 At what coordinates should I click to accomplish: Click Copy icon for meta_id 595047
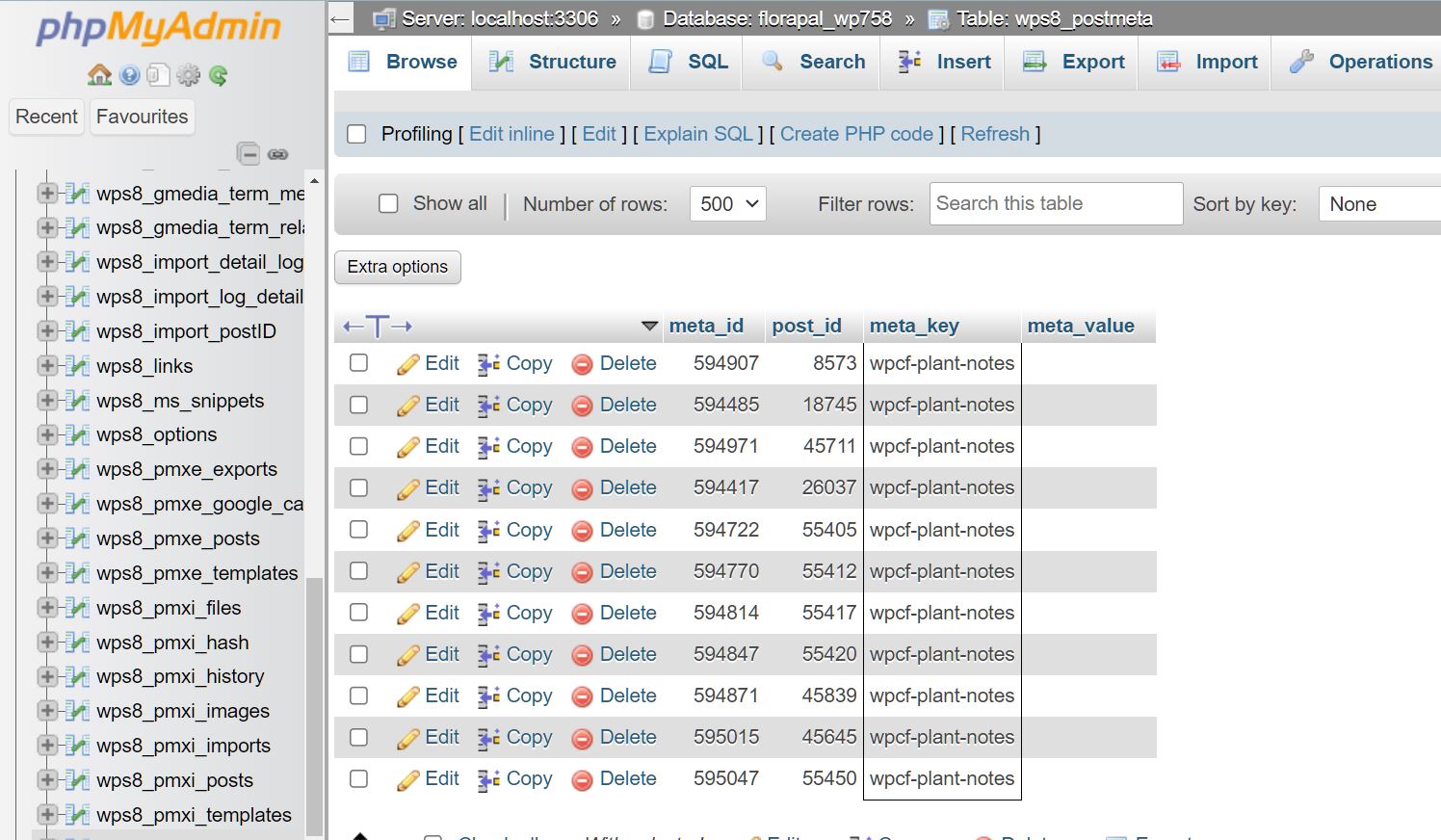click(489, 779)
